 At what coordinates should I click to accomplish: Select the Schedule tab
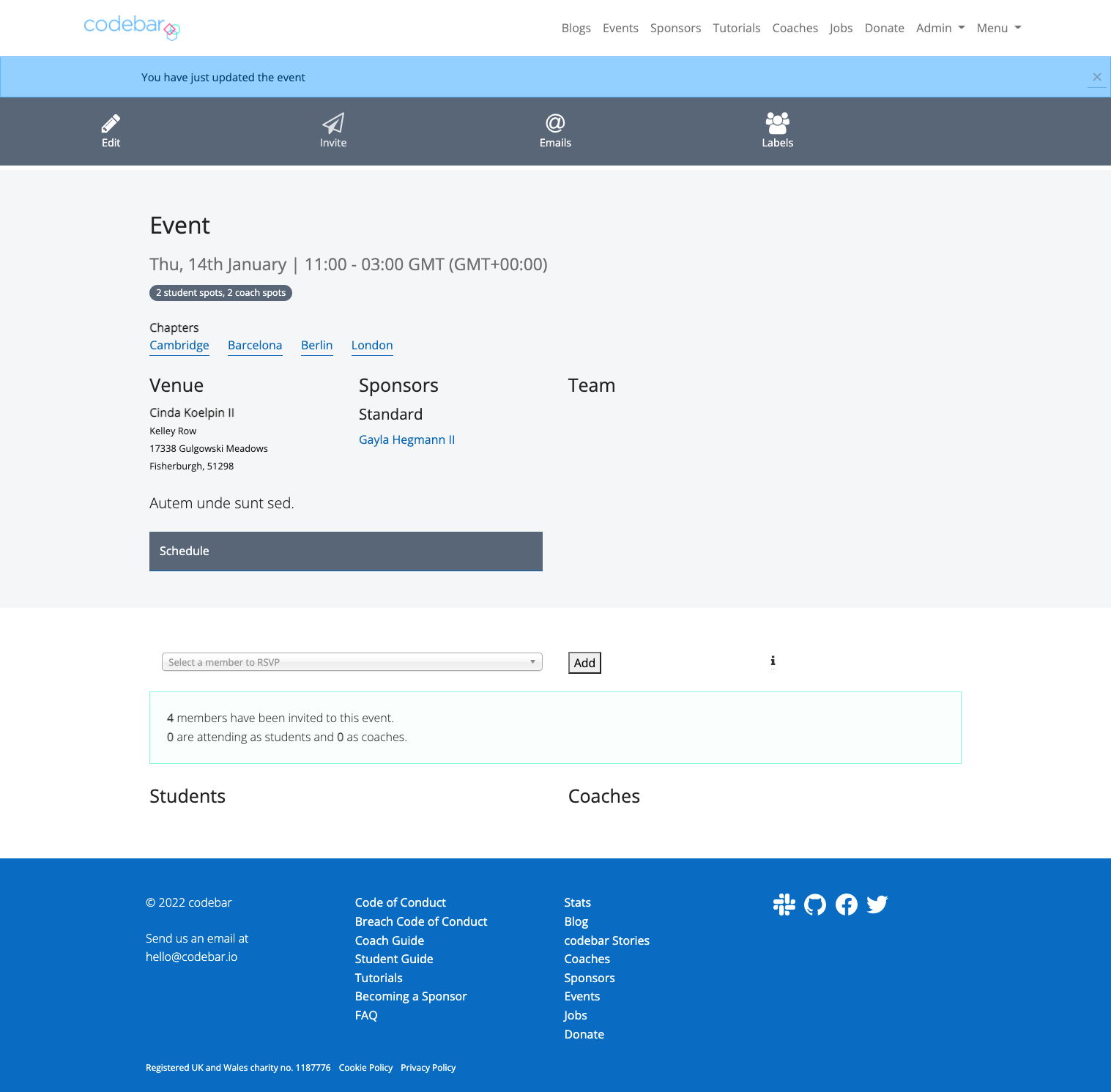tap(184, 551)
